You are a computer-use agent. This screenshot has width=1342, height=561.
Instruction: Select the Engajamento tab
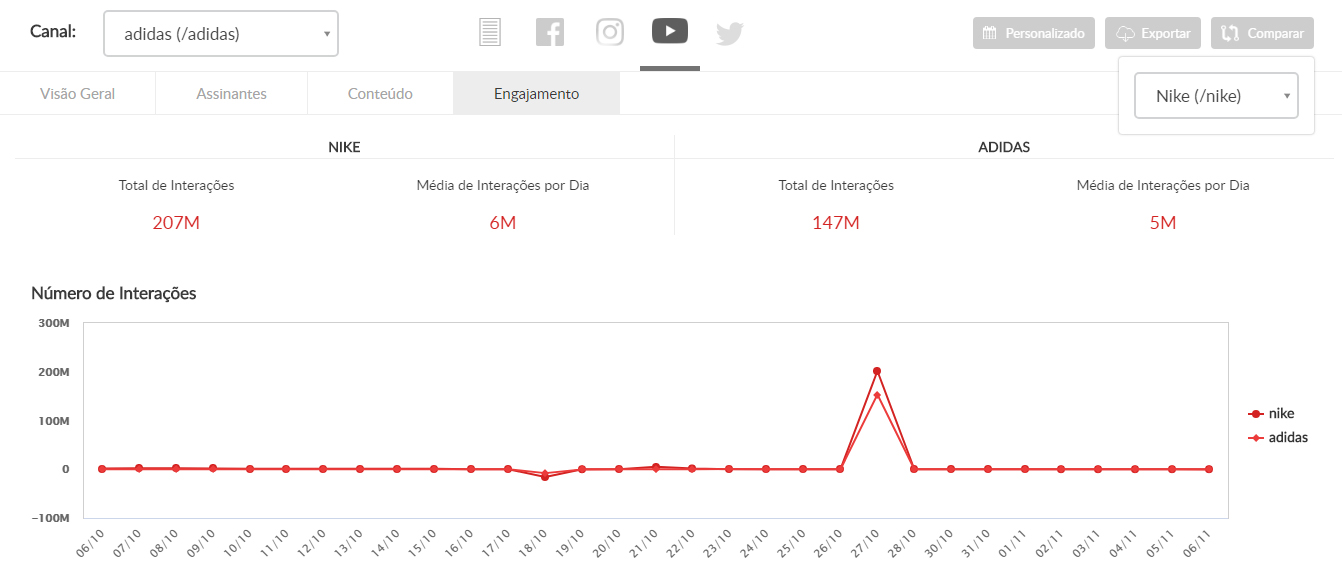pyautogui.click(x=536, y=94)
